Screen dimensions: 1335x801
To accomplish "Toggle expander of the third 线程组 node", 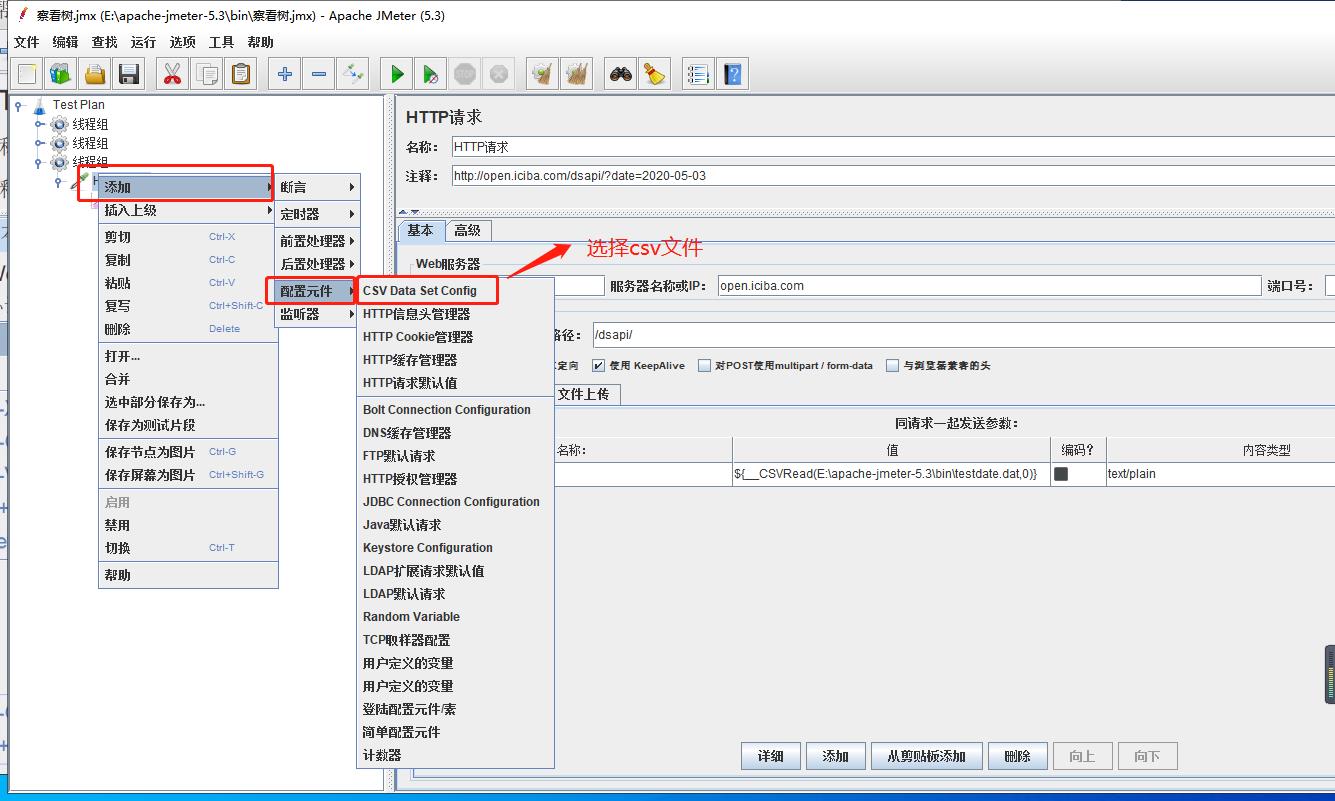I will (x=40, y=162).
